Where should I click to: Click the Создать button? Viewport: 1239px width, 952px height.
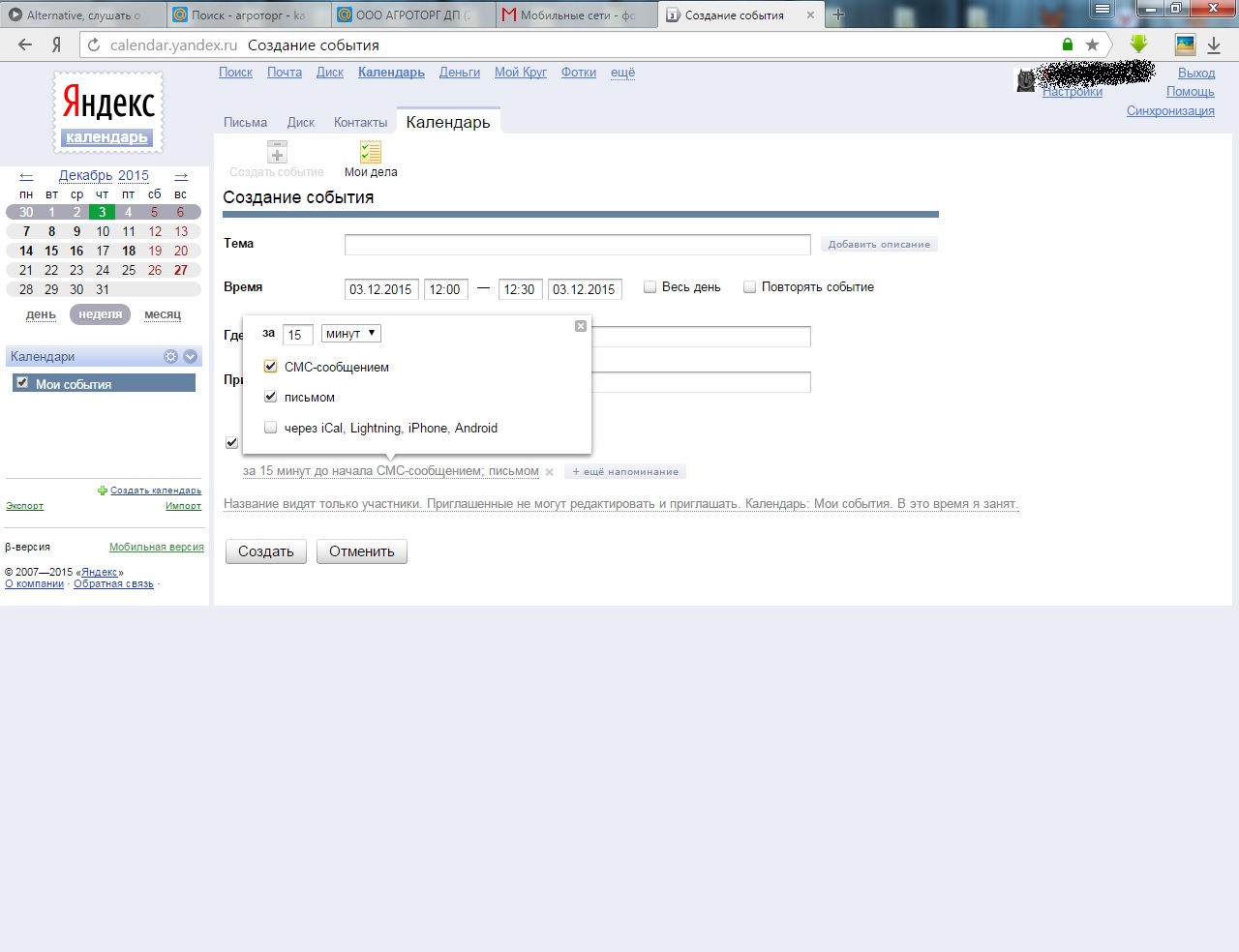click(x=266, y=551)
